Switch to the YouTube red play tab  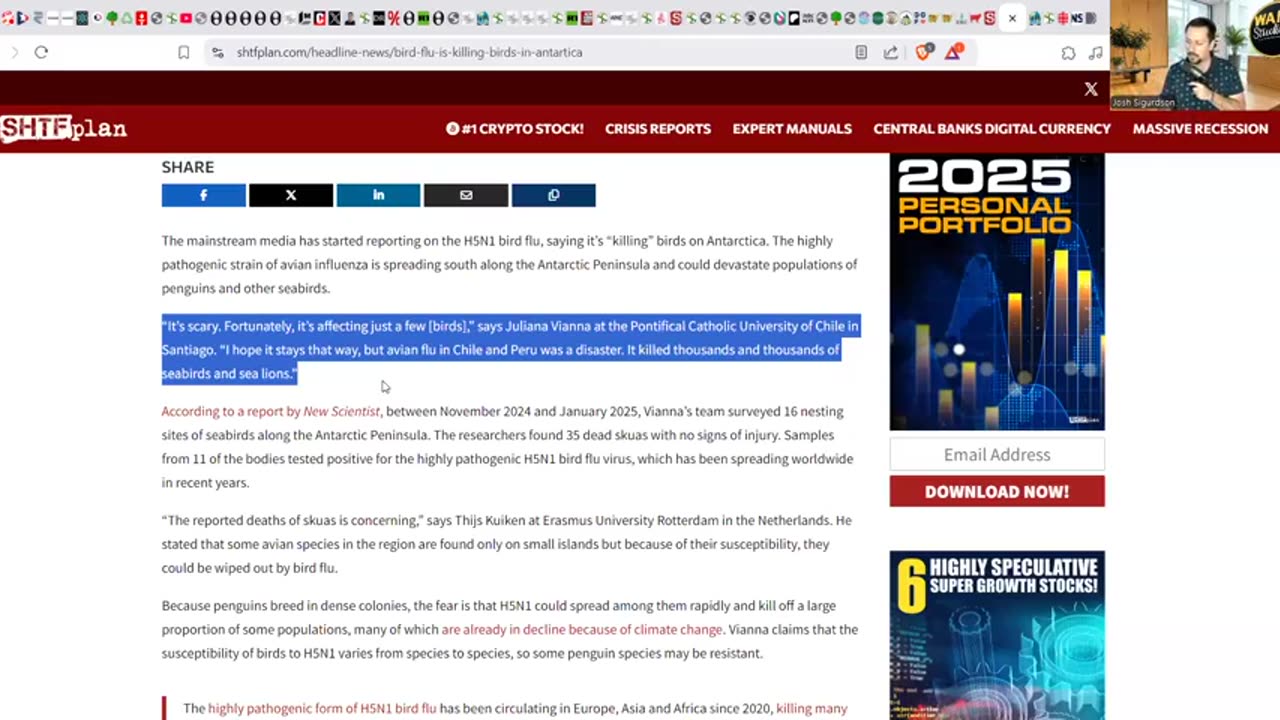pos(186,18)
